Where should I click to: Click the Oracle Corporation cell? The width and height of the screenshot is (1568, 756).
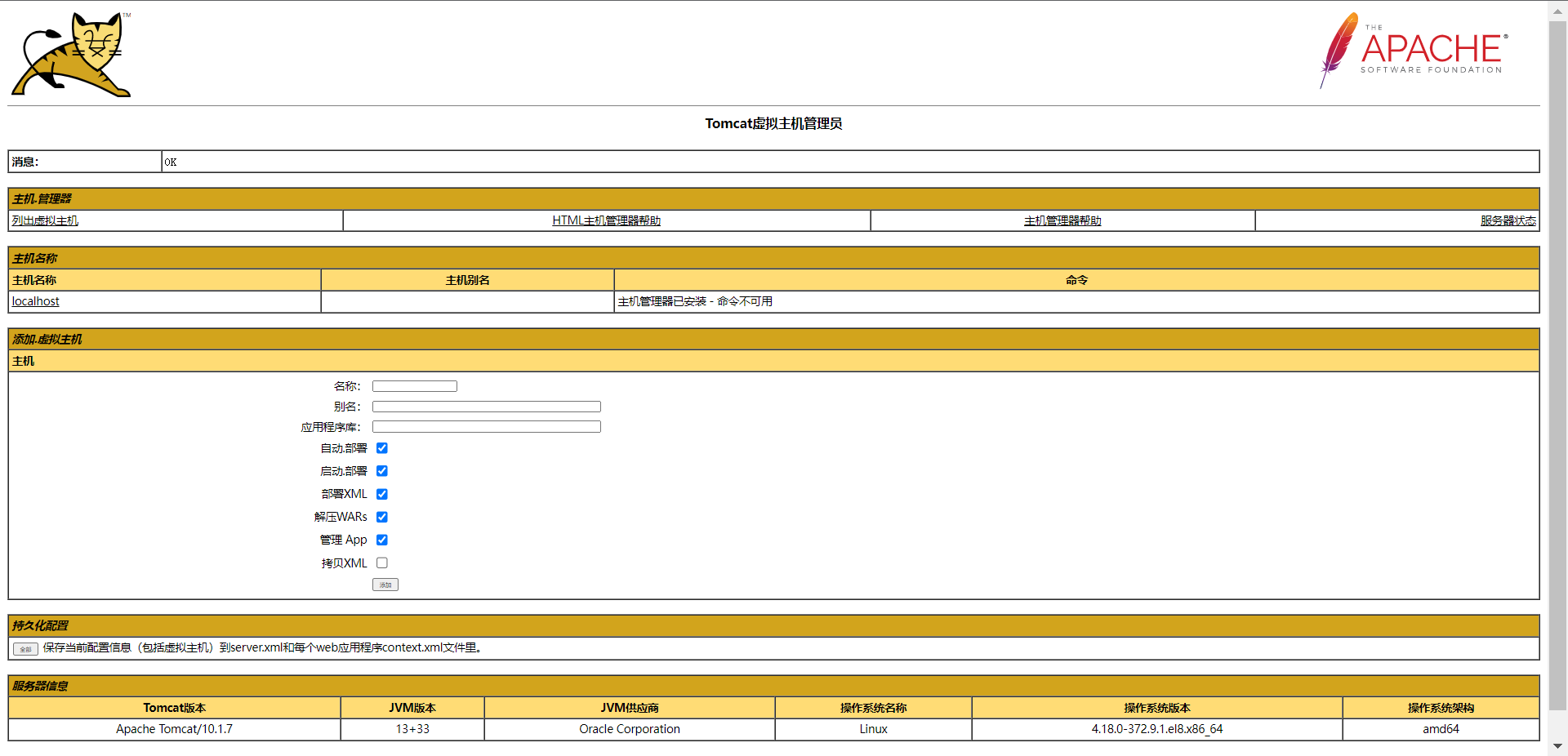click(630, 729)
